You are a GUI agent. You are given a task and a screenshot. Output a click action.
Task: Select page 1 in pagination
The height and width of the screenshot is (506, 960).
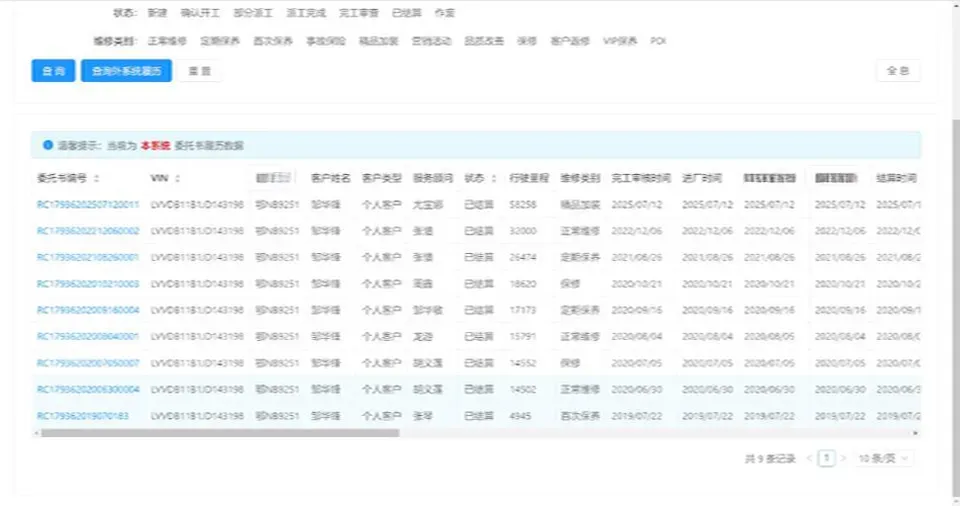click(827, 458)
